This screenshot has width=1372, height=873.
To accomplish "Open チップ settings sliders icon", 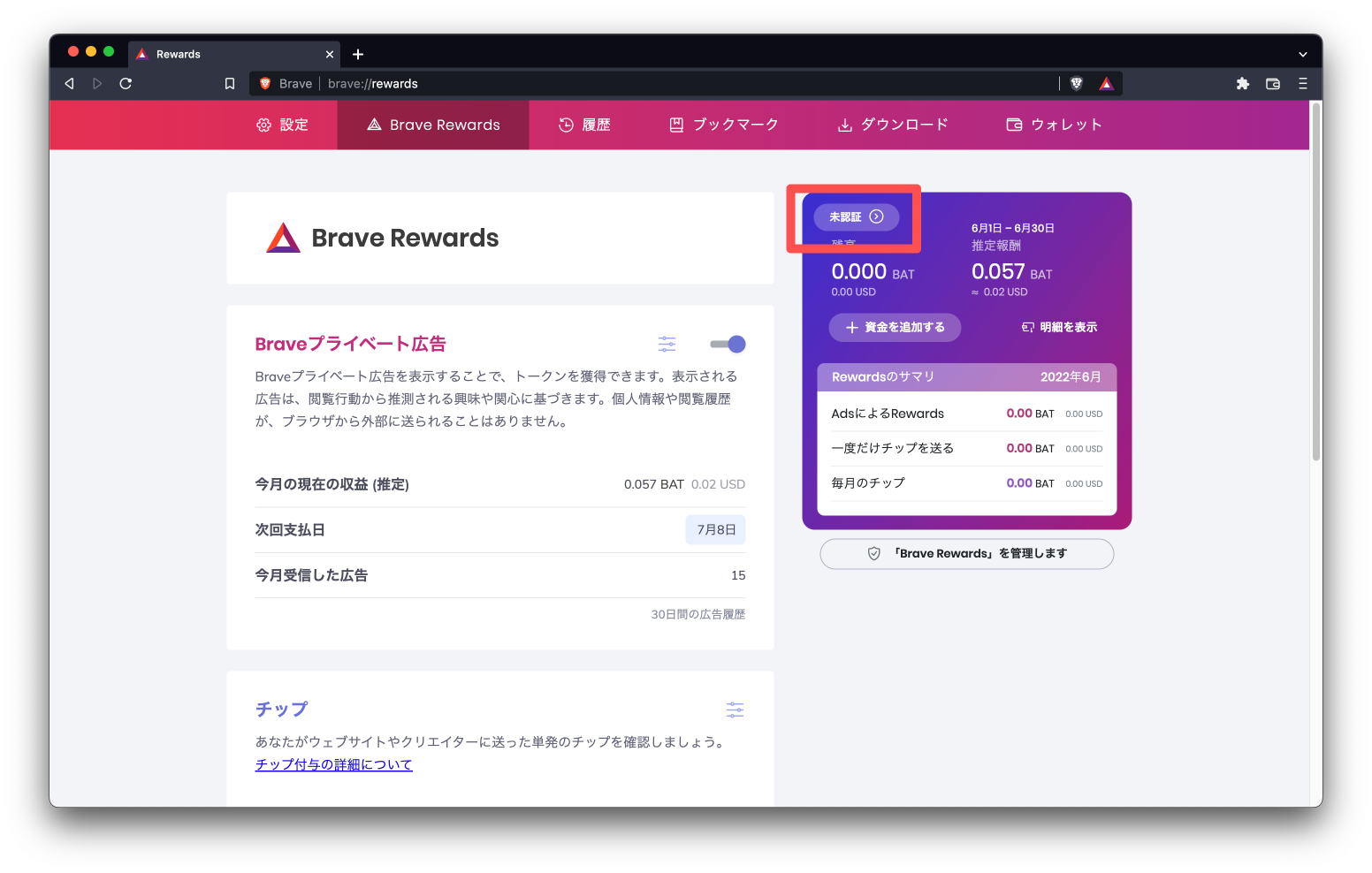I will click(735, 710).
